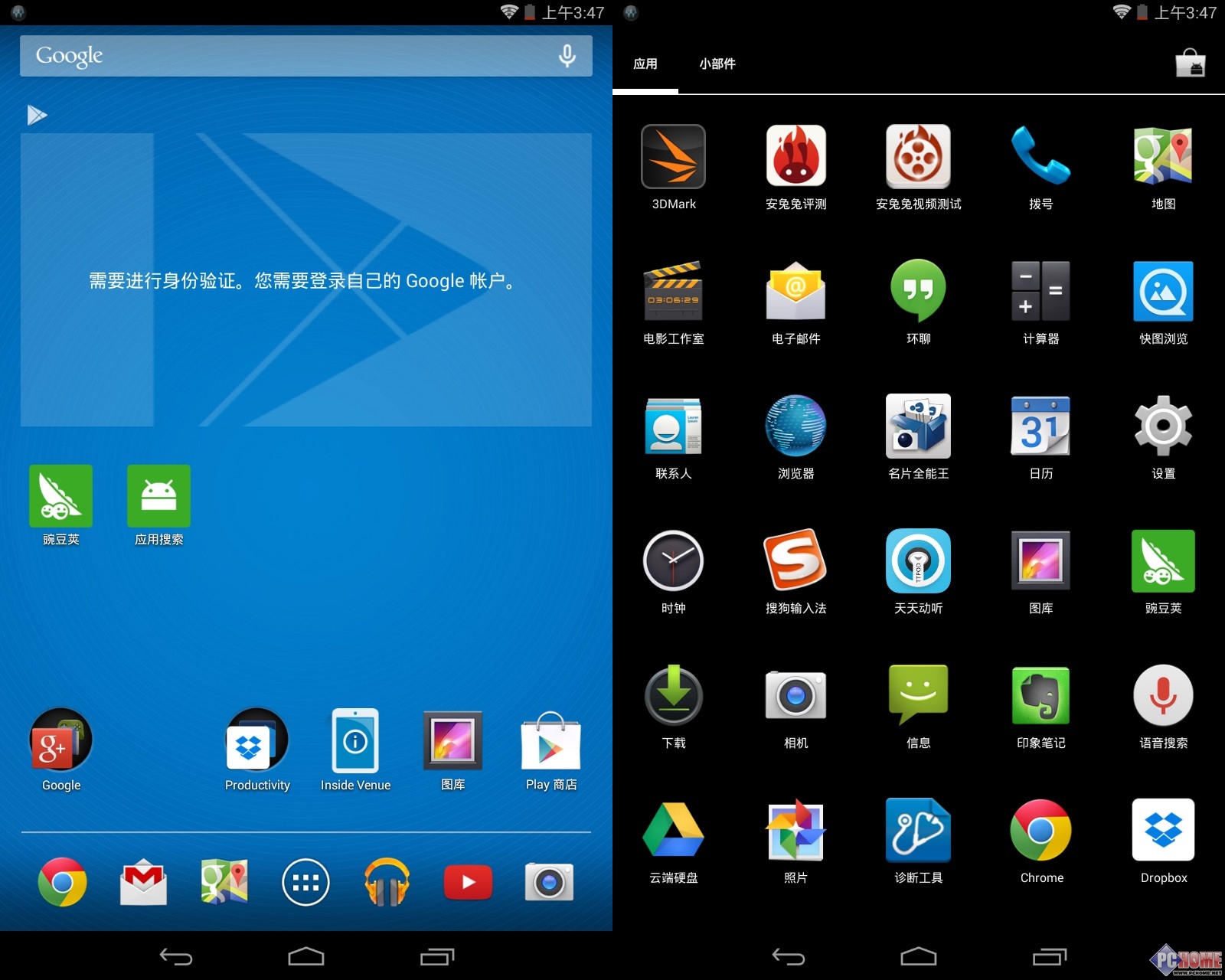The width and height of the screenshot is (1225, 980).
Task: Open 设置 settings gear app
Action: click(1163, 426)
